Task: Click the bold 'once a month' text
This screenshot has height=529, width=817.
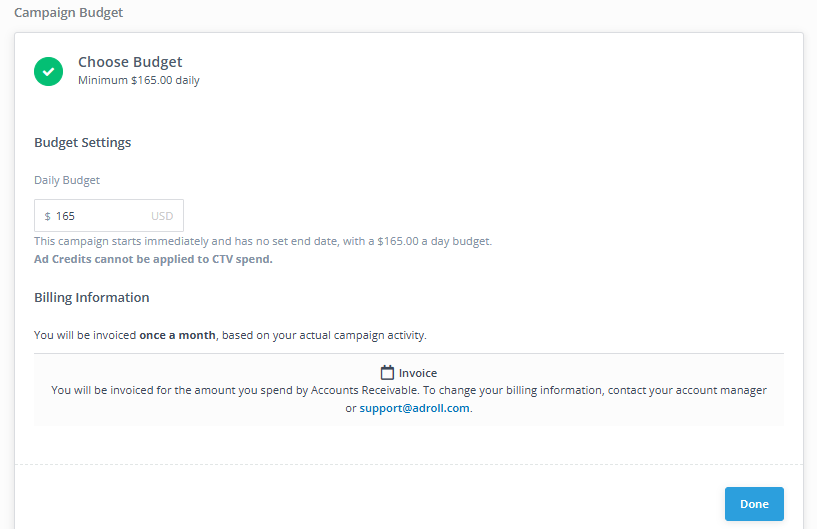Action: (x=177, y=335)
